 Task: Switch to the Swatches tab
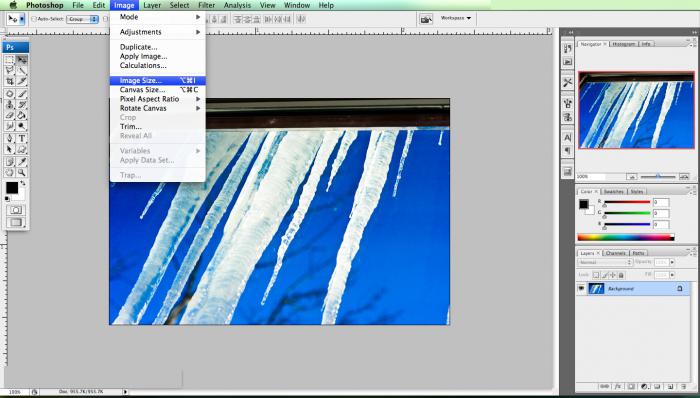(x=613, y=191)
